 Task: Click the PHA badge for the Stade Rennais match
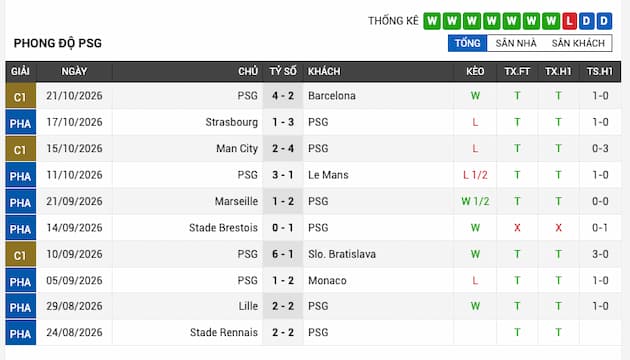[x=20, y=333]
